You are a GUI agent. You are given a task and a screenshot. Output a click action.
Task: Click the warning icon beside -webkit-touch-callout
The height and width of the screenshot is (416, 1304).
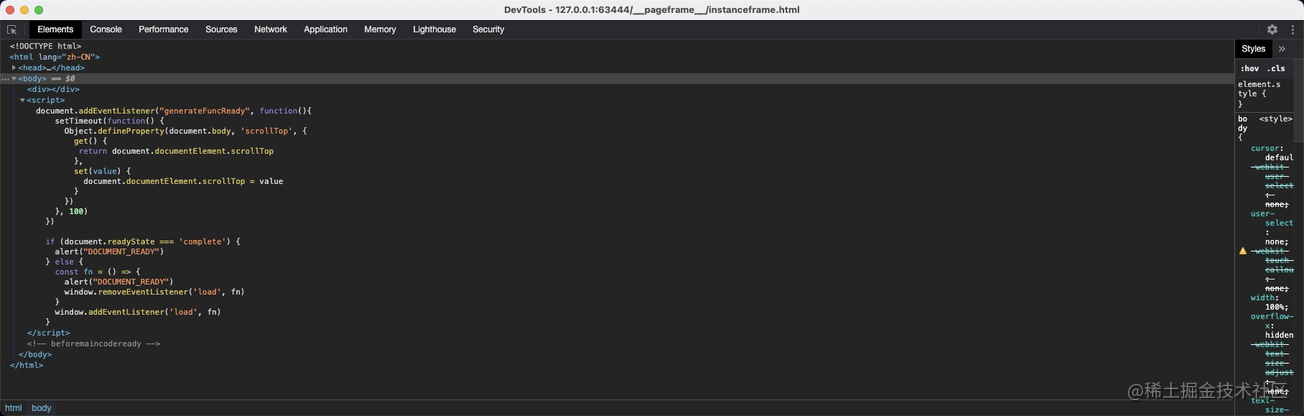tap(1243, 251)
